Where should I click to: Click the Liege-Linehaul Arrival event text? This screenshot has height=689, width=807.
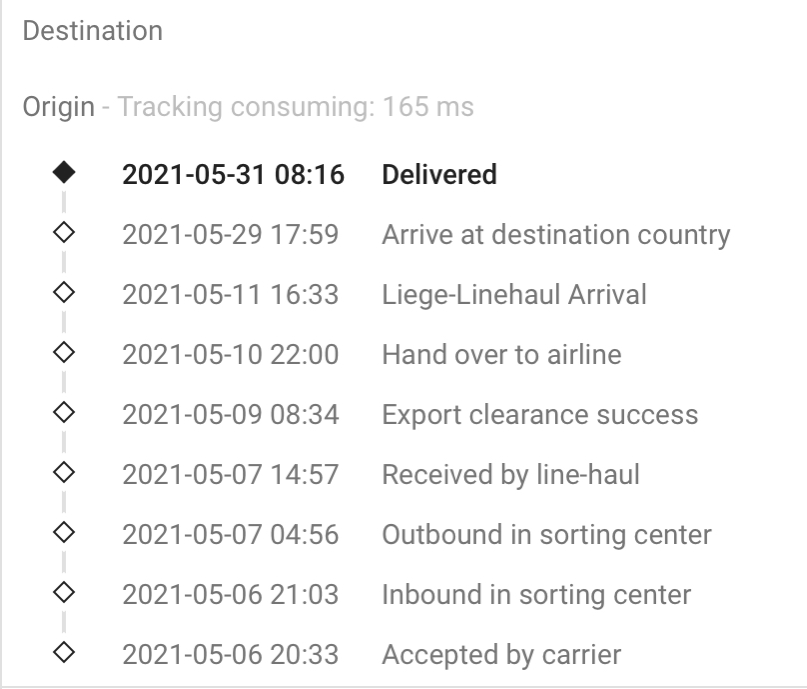click(x=514, y=295)
